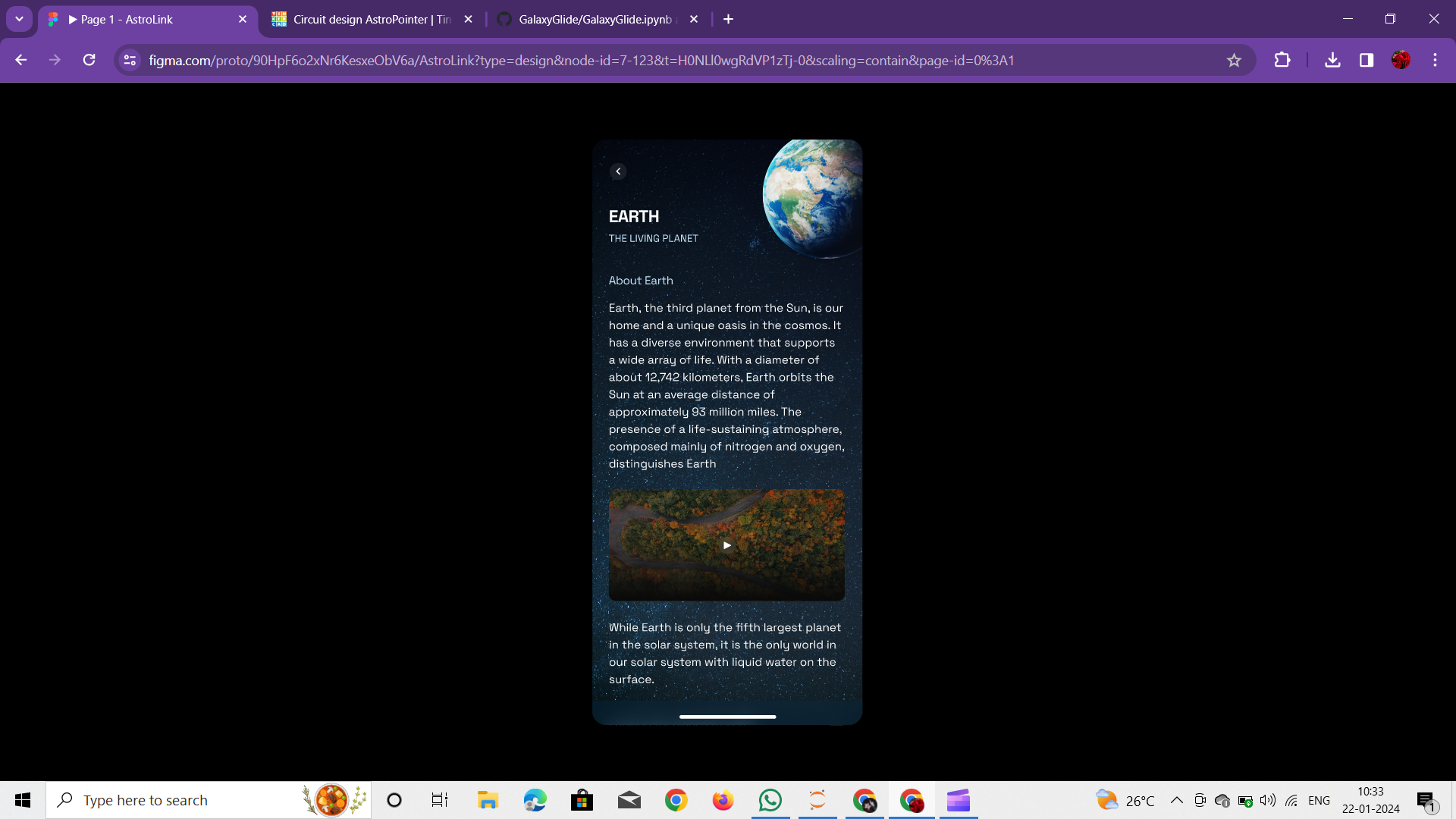Show hidden system tray icons
The width and height of the screenshot is (1456, 819).
coord(1176,800)
